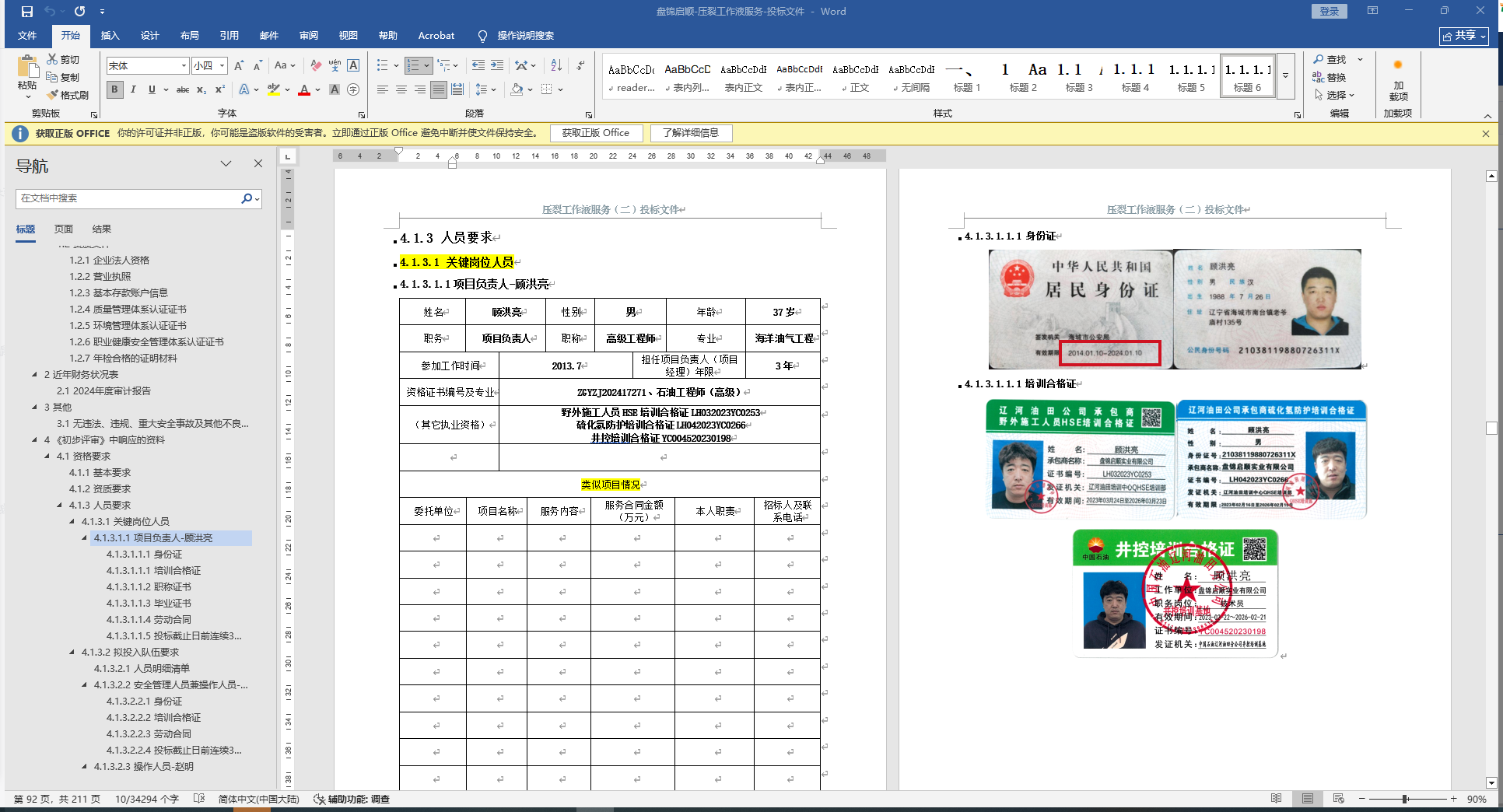Click the Phonetic Guide (wén) icon
Image resolution: width=1503 pixels, height=812 pixels.
(335, 65)
